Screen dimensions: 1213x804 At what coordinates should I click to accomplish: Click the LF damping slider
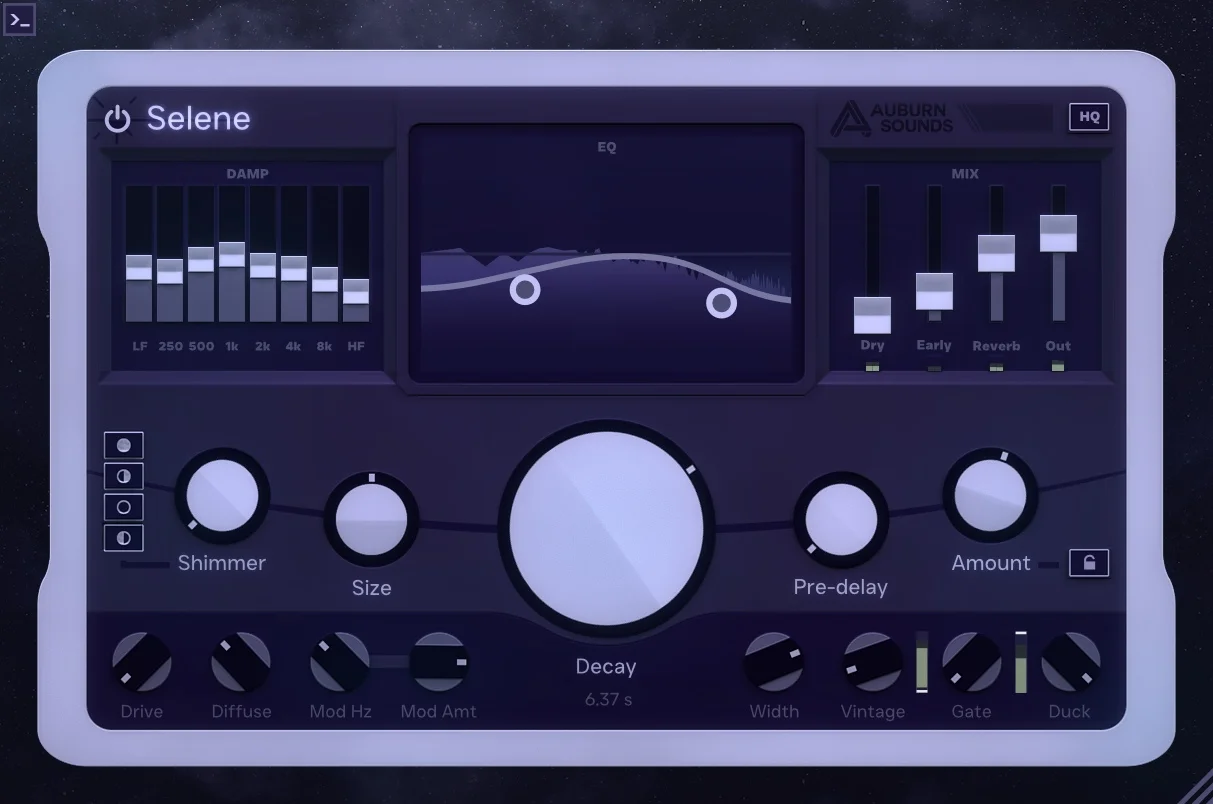tap(138, 270)
